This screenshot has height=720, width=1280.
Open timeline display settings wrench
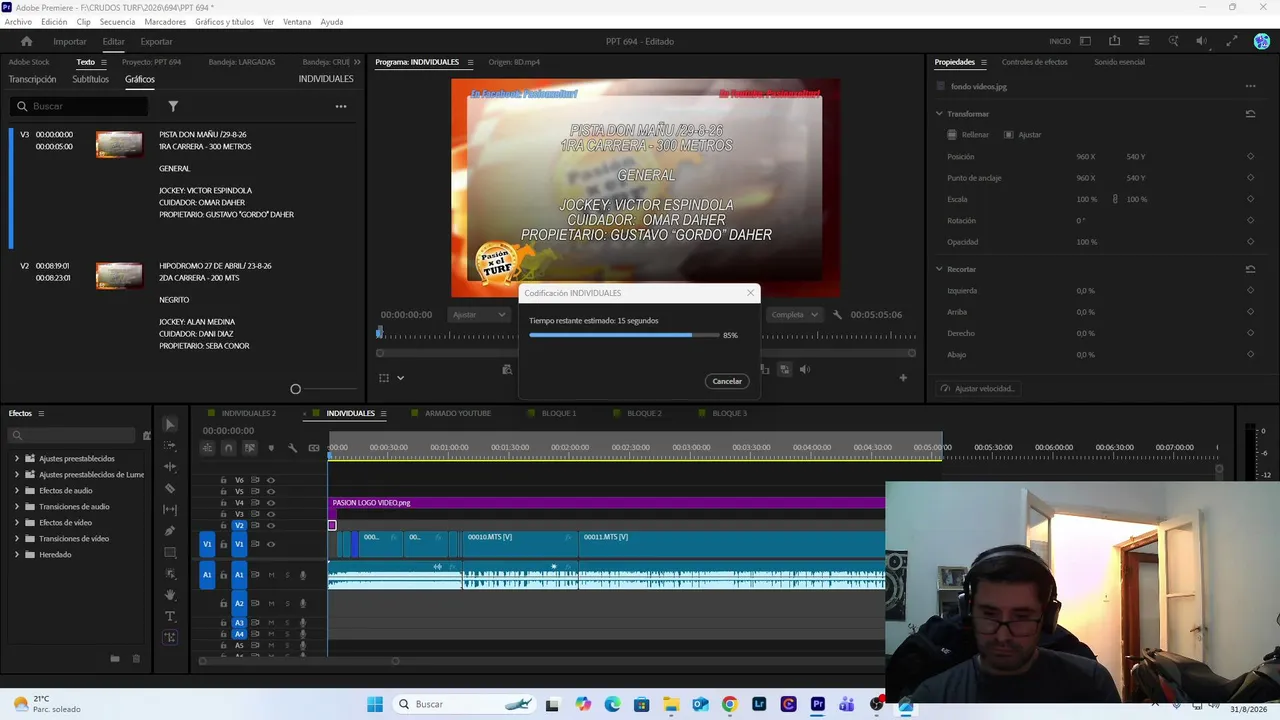coord(293,448)
